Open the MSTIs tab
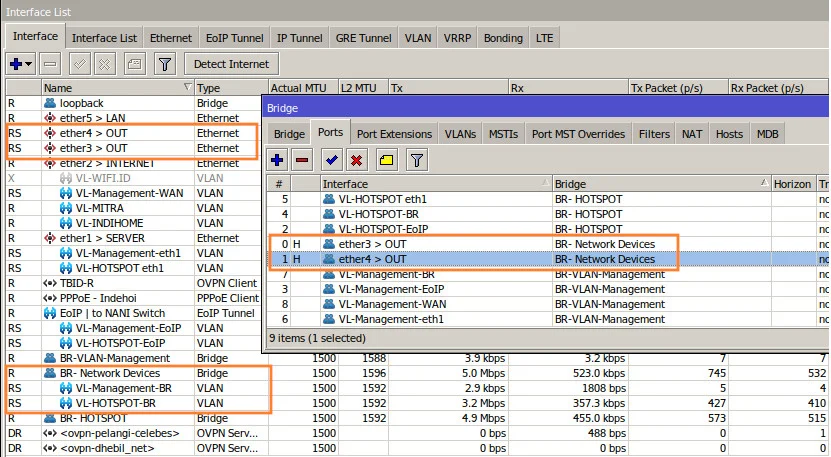This screenshot has height=457, width=831. (x=503, y=134)
